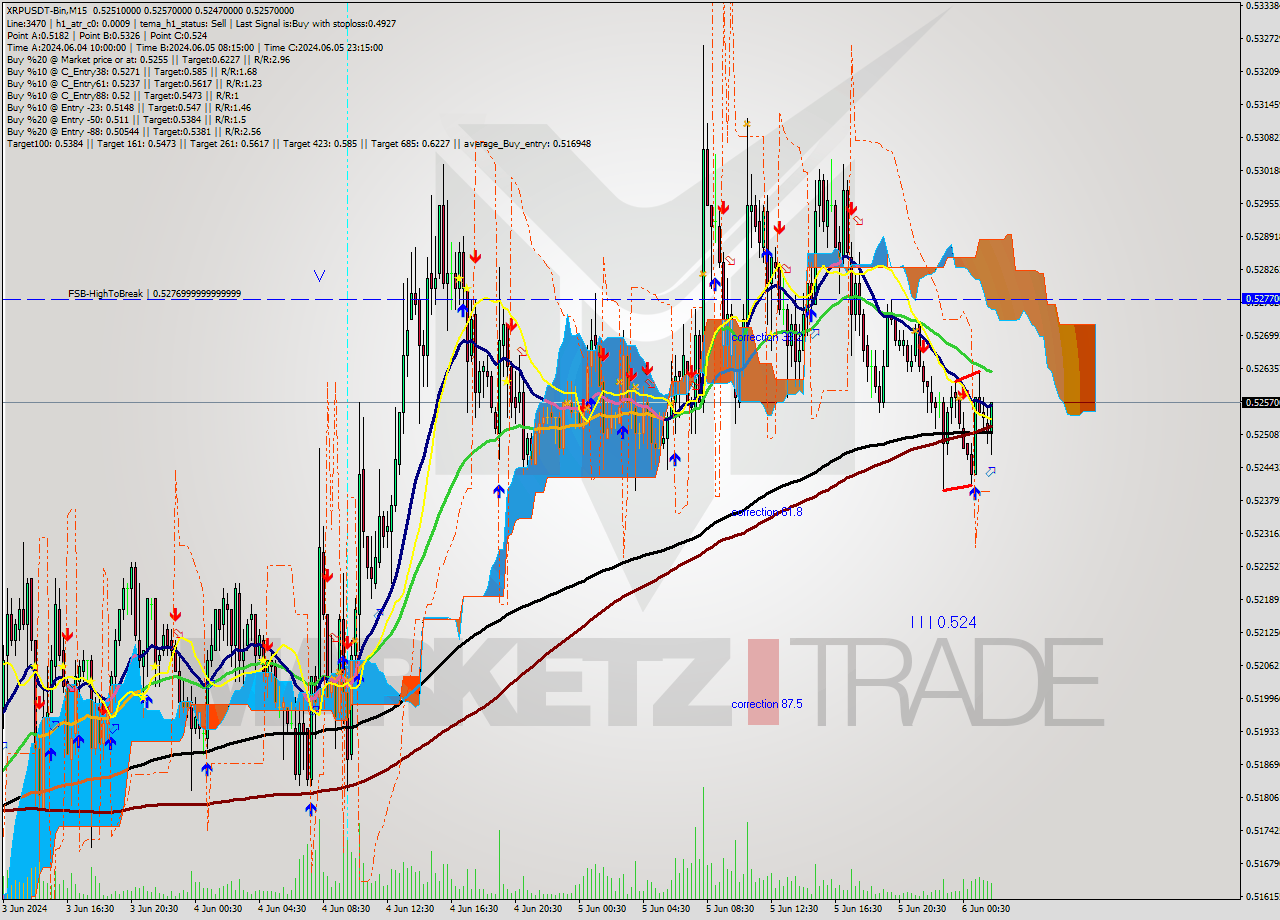Click the '6 Jun 00:30' time label
Viewport: 1280px width, 920px height.
tap(985, 909)
